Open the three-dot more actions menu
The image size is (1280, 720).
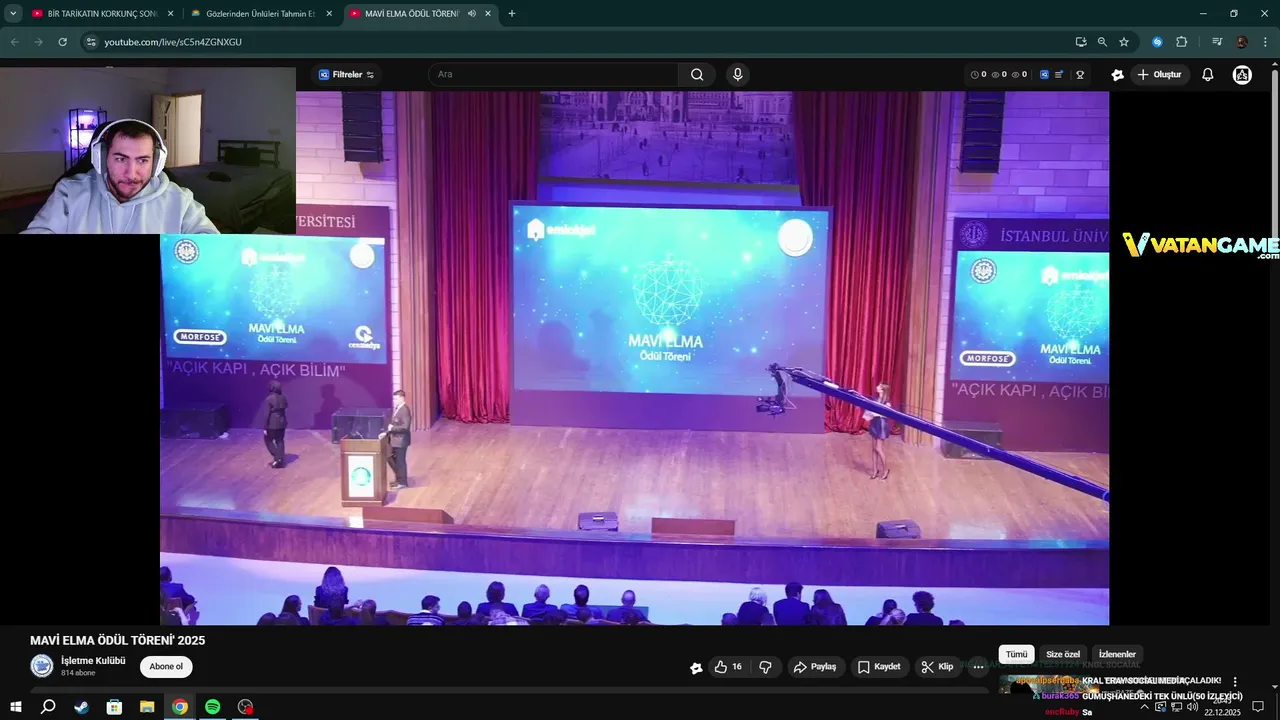[978, 667]
